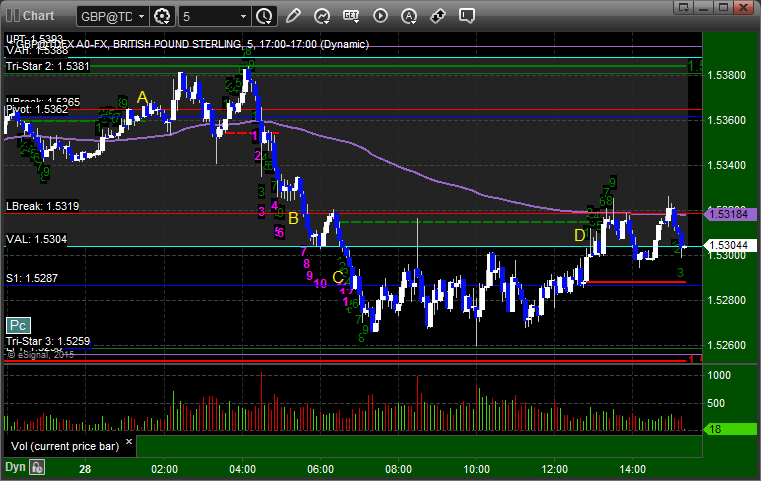Click the 1000 volume axis label
The image size is (761, 481).
719,375
